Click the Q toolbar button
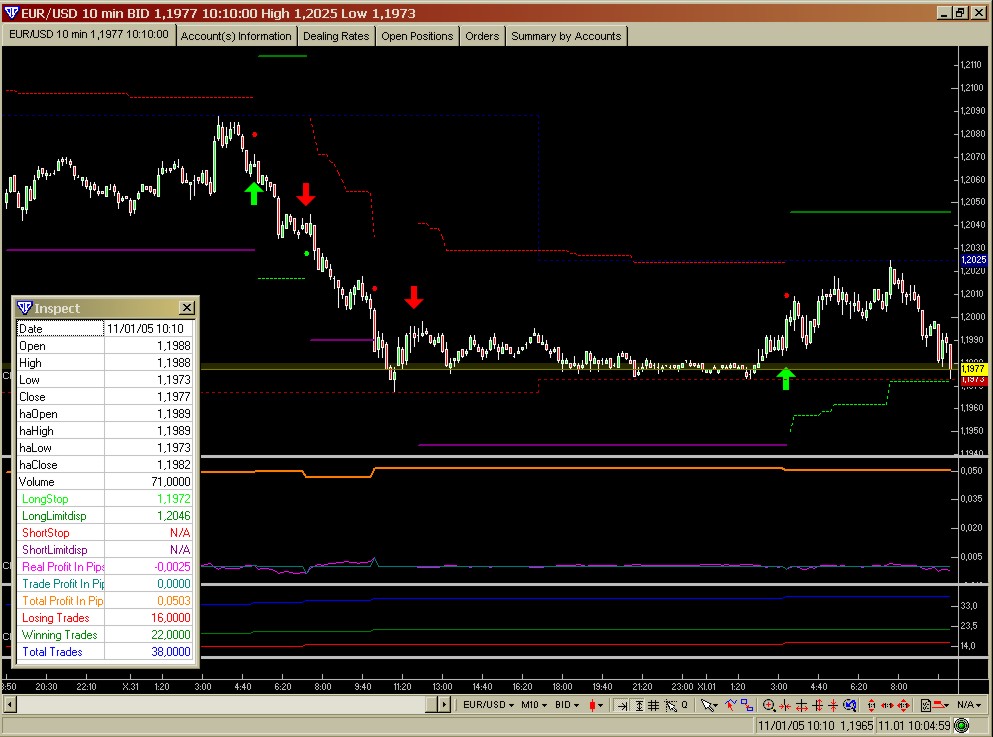Viewport: 993px width, 737px height. coord(685,705)
